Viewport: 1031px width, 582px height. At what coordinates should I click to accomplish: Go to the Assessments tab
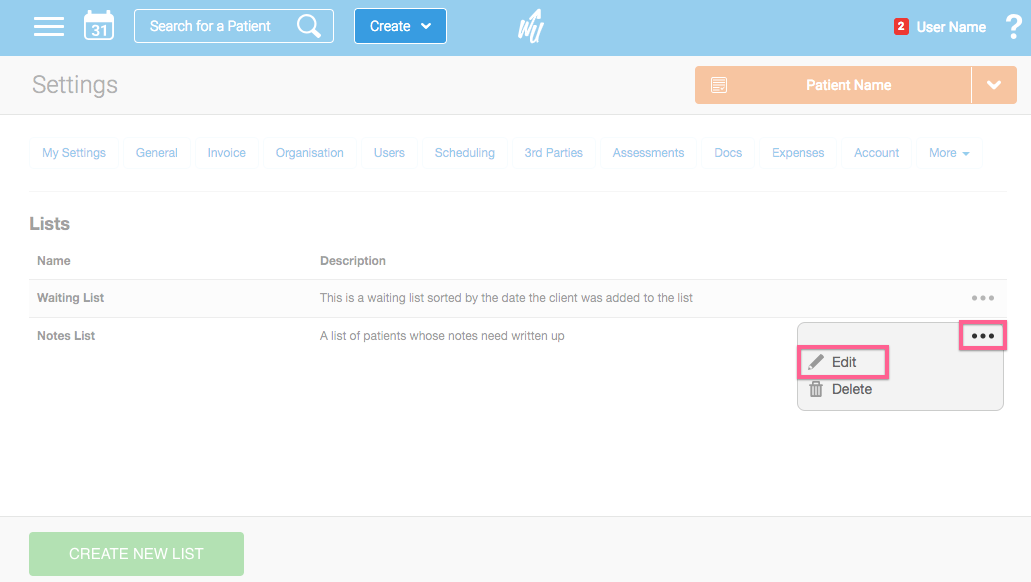pyautogui.click(x=648, y=153)
